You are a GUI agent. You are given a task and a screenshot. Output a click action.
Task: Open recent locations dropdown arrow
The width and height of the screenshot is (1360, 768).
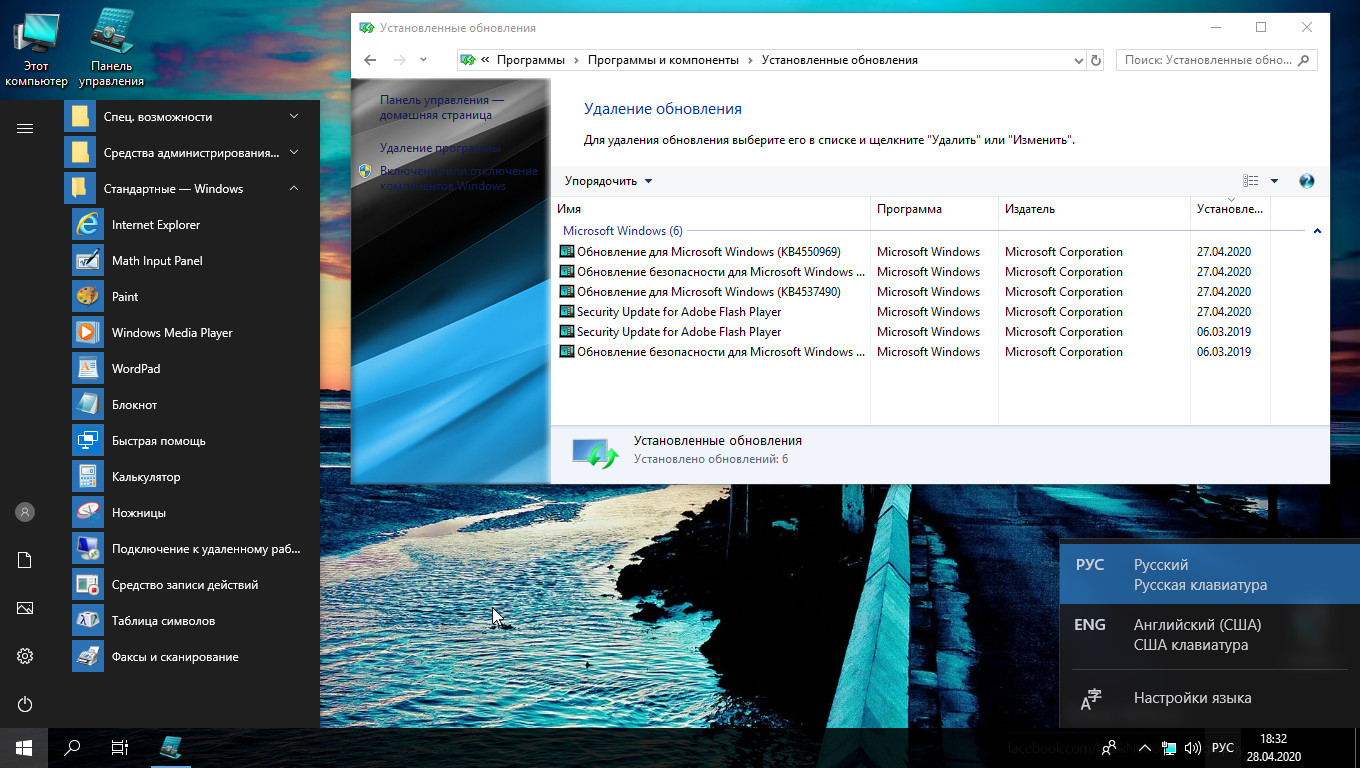point(424,60)
